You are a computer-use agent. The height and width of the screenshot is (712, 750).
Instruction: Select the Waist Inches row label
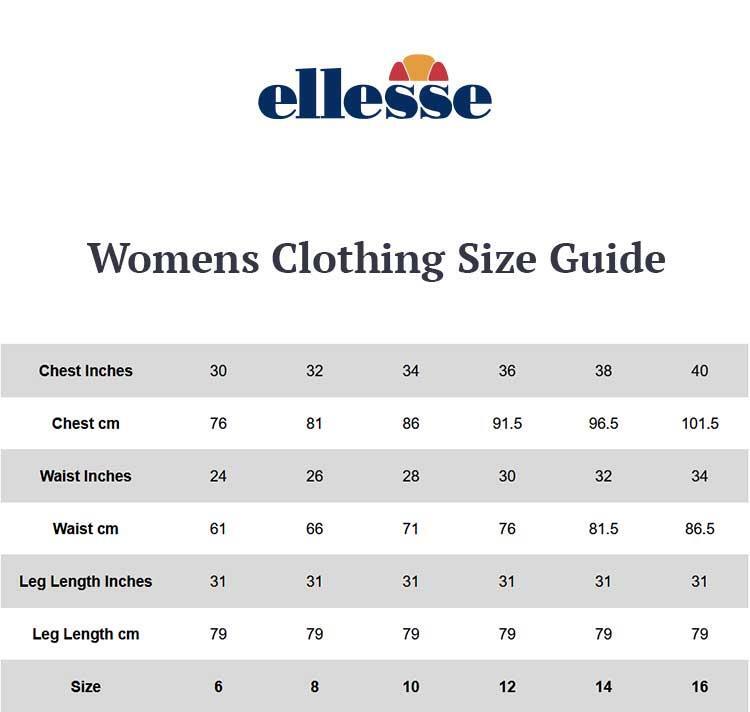pyautogui.click(x=86, y=476)
